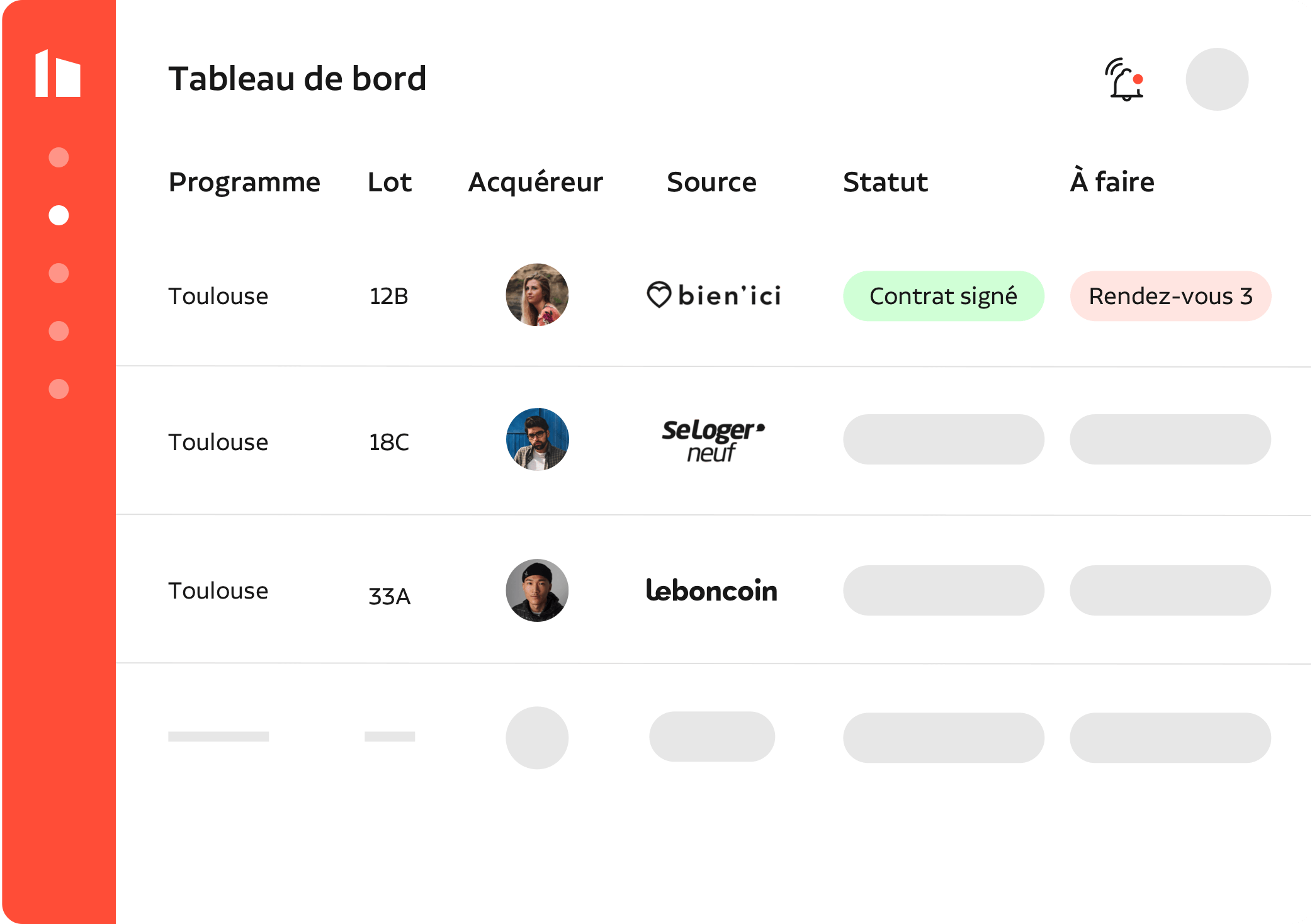Open the buyer photo for lot 18C

[537, 439]
